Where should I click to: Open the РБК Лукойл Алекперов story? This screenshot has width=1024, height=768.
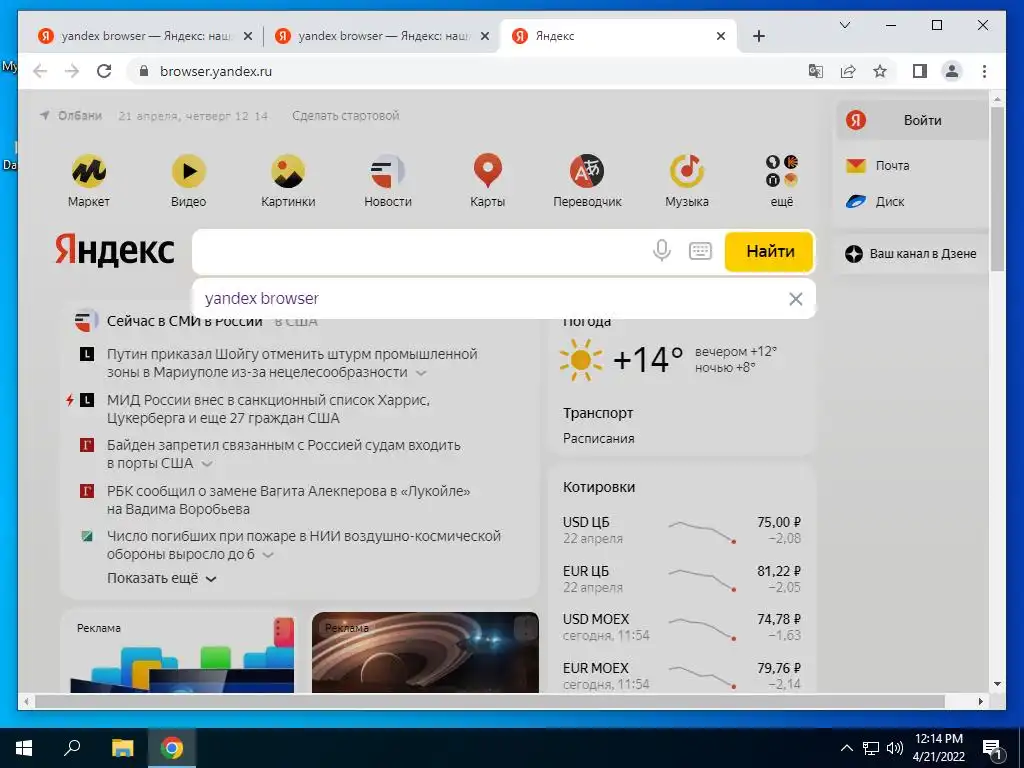[289, 500]
